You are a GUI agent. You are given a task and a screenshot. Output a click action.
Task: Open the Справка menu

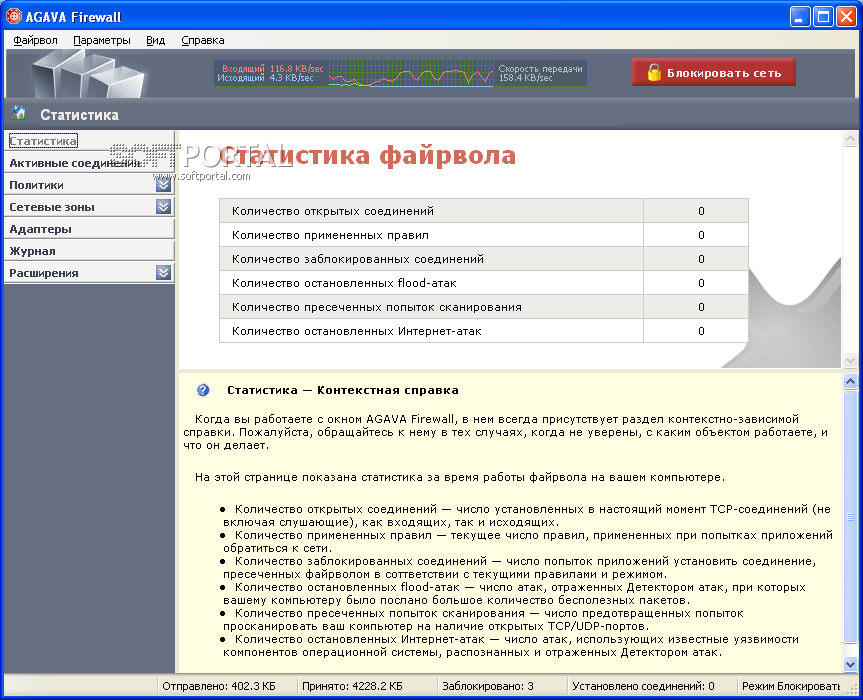pos(203,40)
